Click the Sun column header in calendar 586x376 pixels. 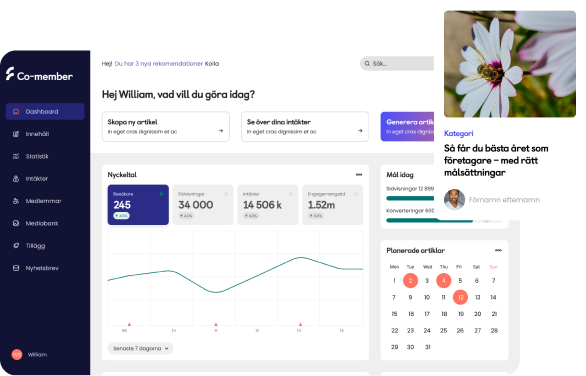coord(493,267)
